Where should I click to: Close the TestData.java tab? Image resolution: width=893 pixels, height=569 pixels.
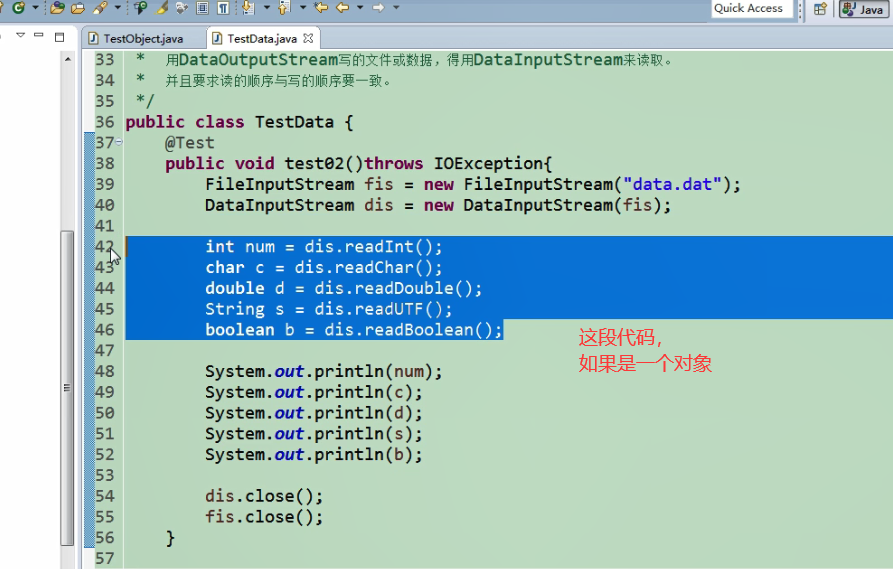tap(308, 38)
